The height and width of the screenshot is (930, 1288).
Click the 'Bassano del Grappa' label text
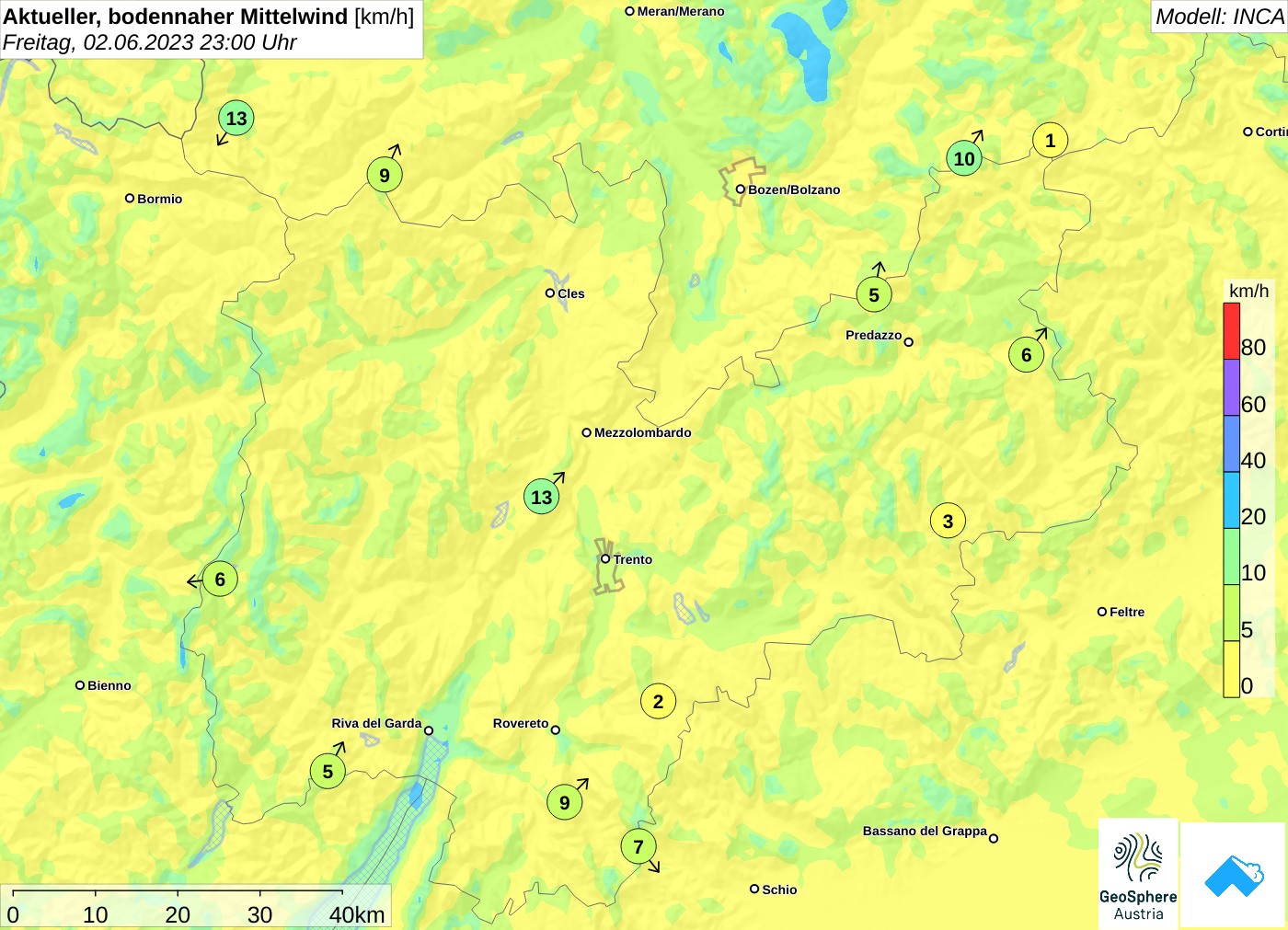925,831
